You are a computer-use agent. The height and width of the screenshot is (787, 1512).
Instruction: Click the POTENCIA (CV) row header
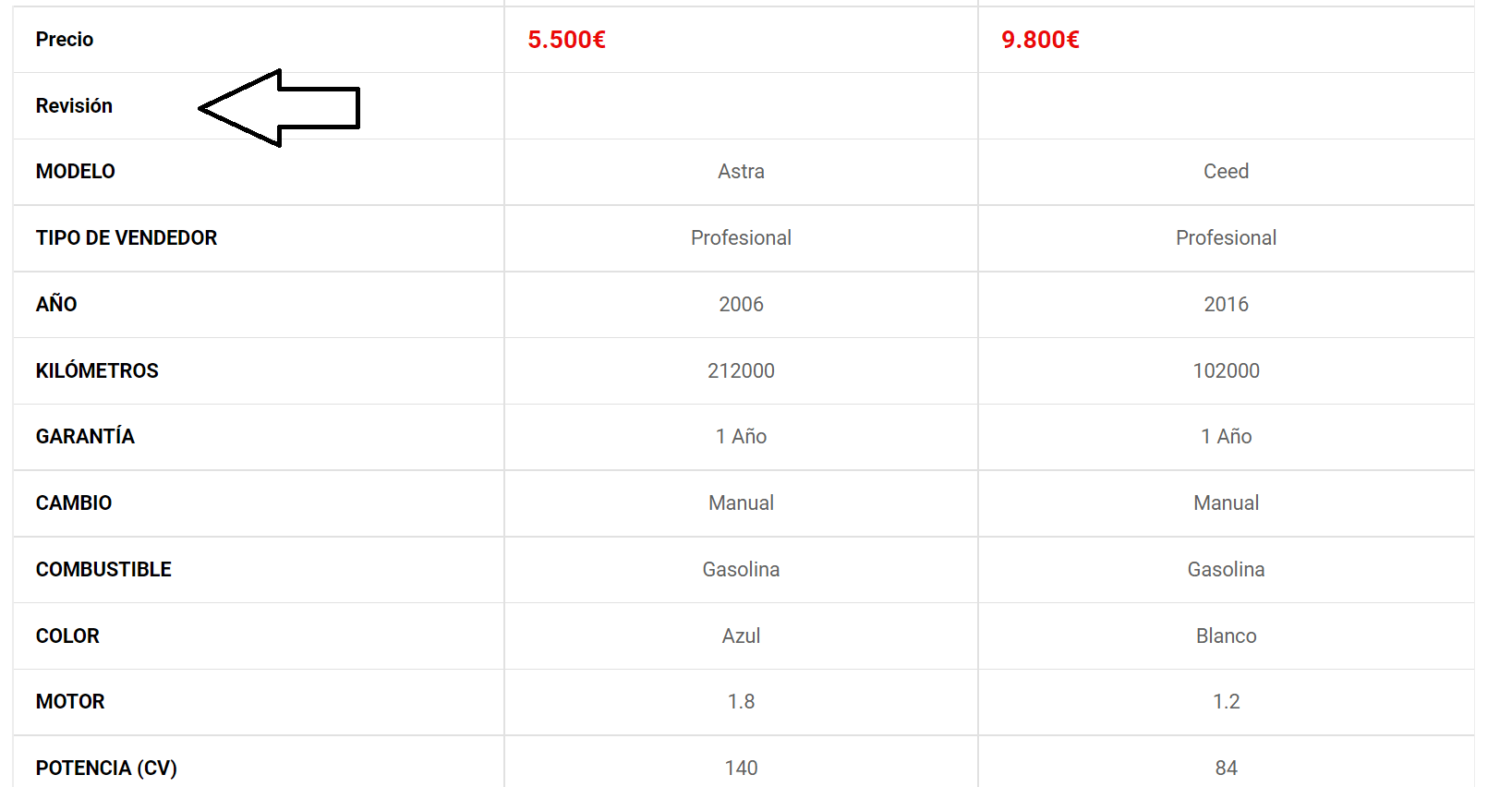pos(106,769)
